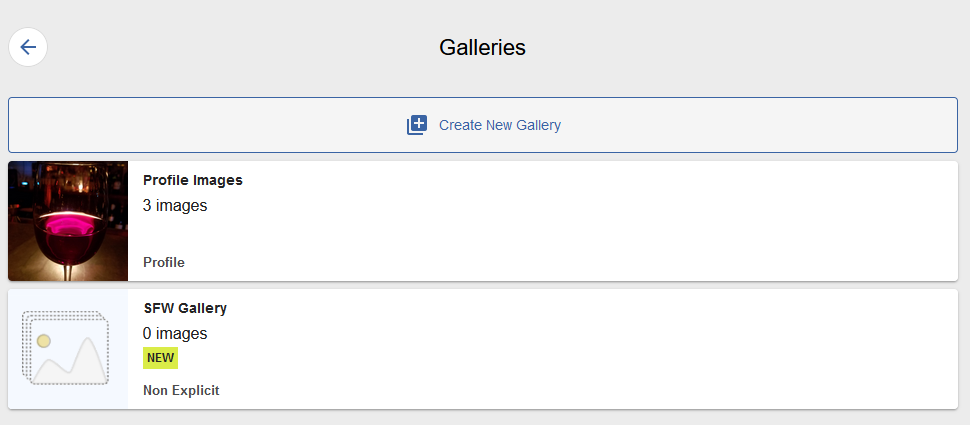Click the sun circle in placeholder icon
This screenshot has width=970, height=425.
point(44,341)
